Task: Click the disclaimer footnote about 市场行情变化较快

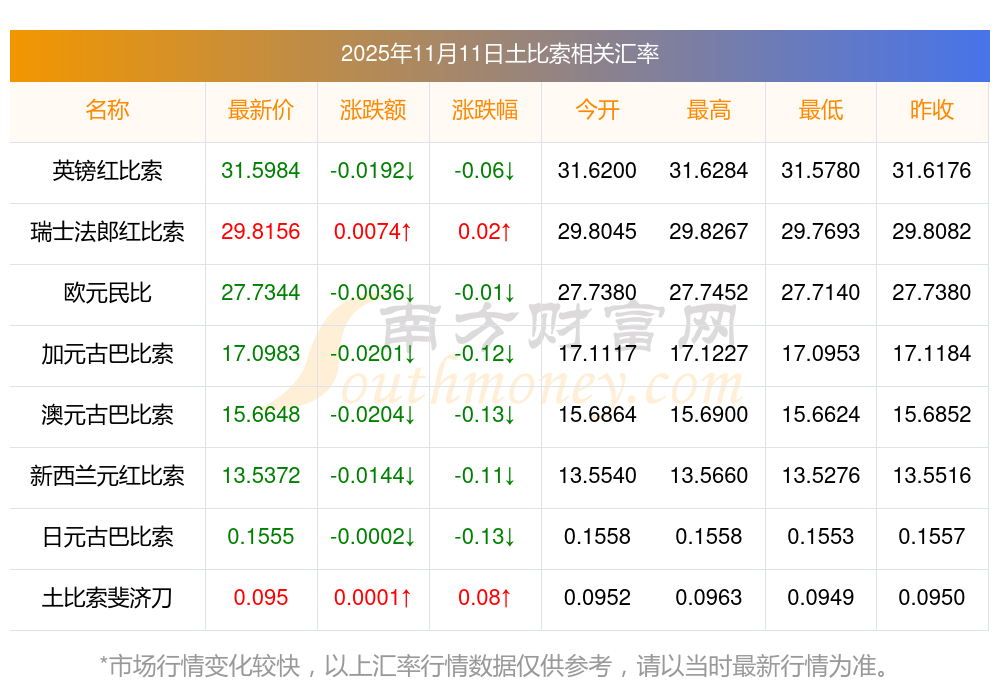Action: coord(495,666)
